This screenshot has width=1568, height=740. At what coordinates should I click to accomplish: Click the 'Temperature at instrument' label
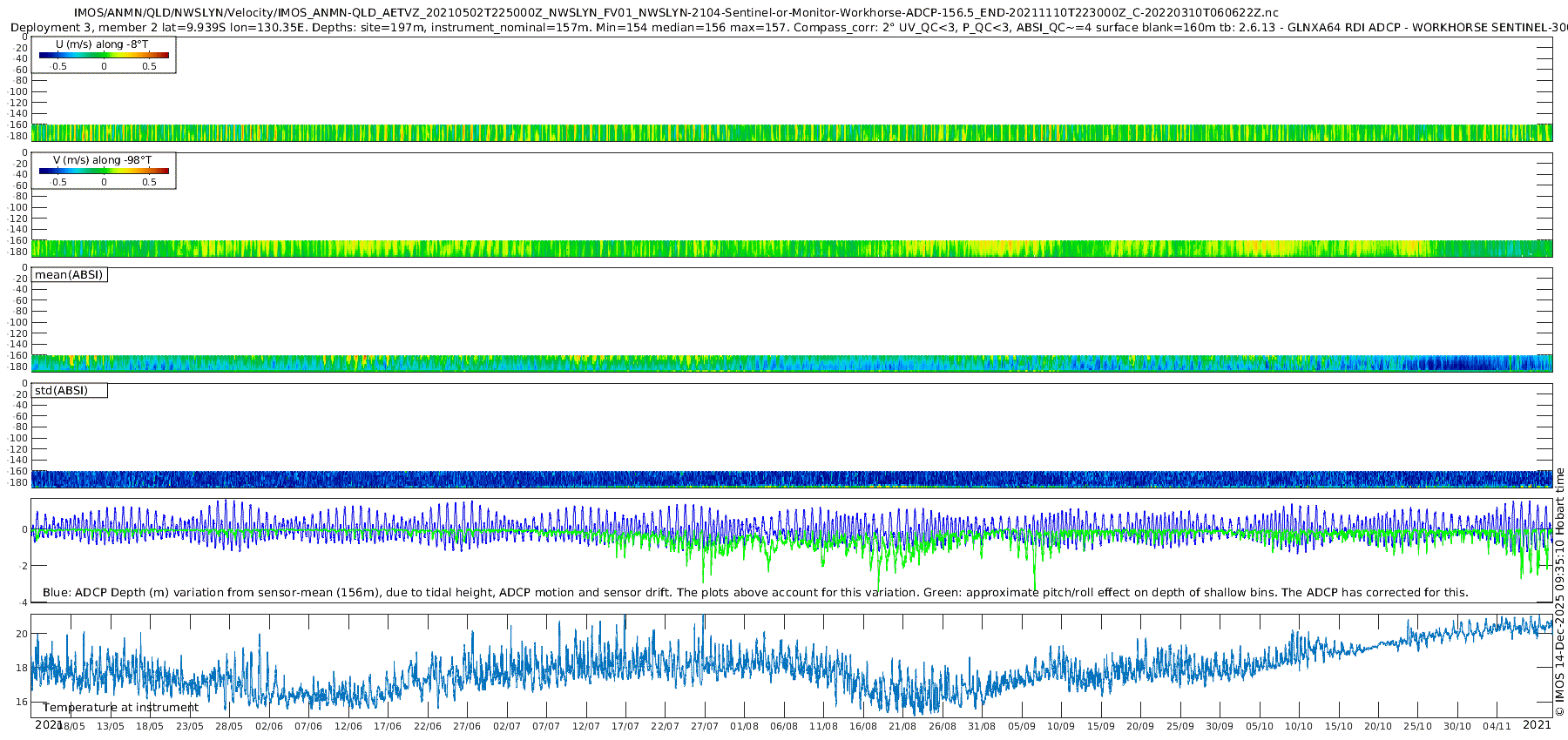(120, 708)
